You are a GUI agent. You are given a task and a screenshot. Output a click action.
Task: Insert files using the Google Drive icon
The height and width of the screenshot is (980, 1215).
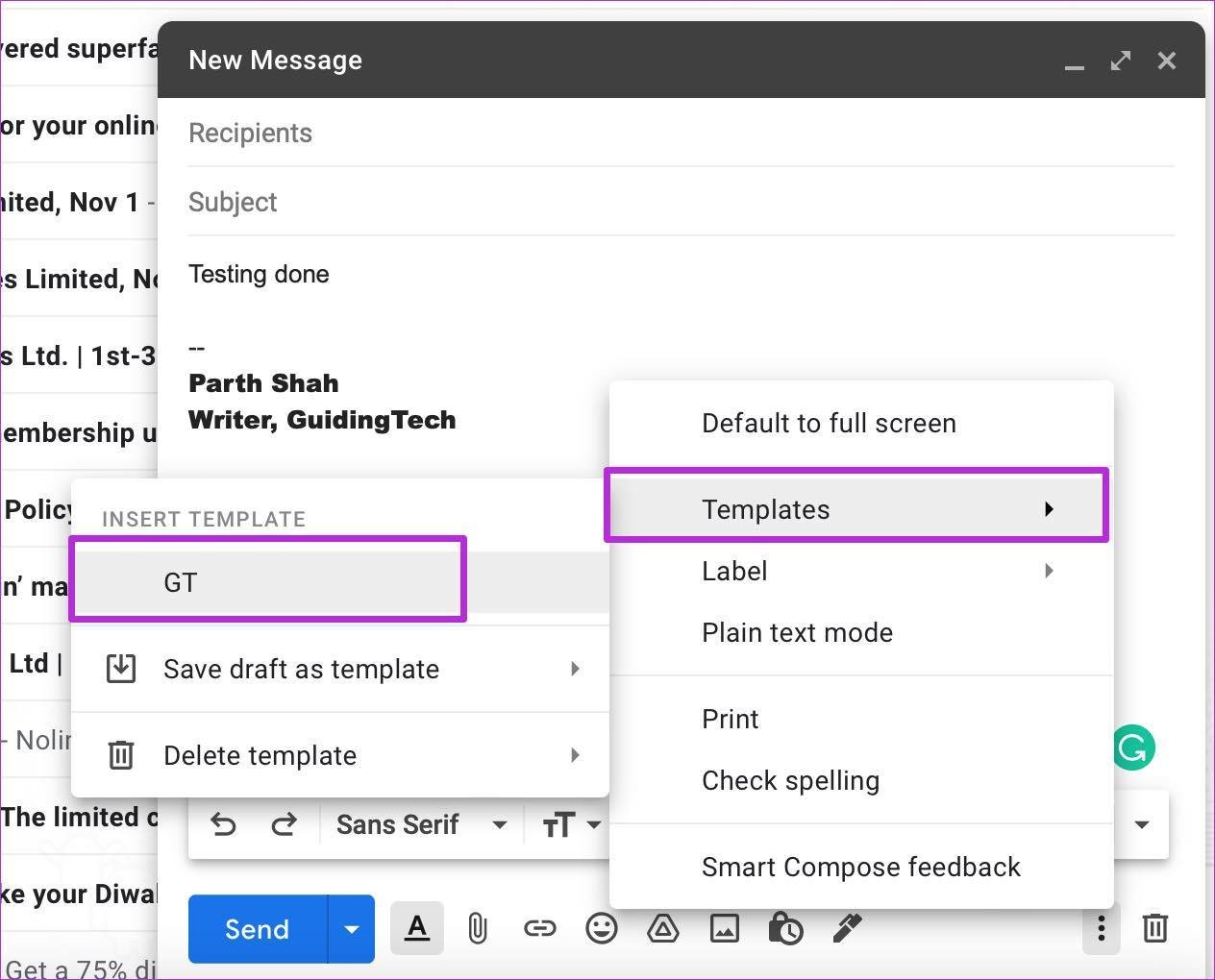[x=663, y=928]
